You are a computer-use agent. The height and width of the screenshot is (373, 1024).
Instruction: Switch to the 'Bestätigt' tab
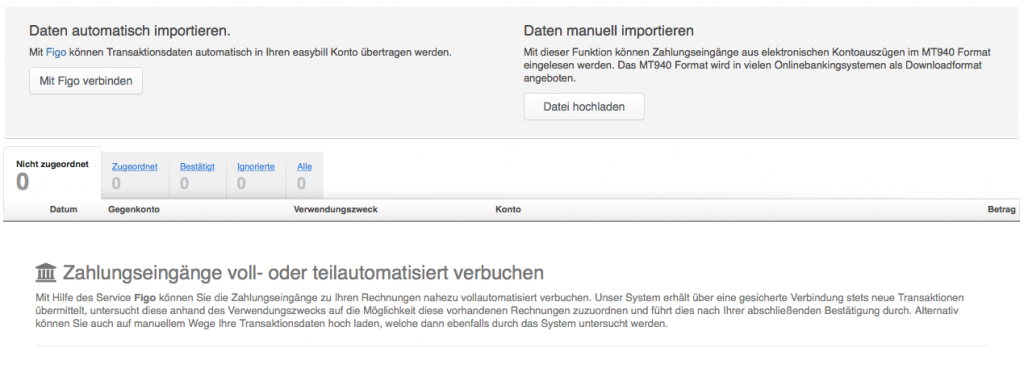197,176
